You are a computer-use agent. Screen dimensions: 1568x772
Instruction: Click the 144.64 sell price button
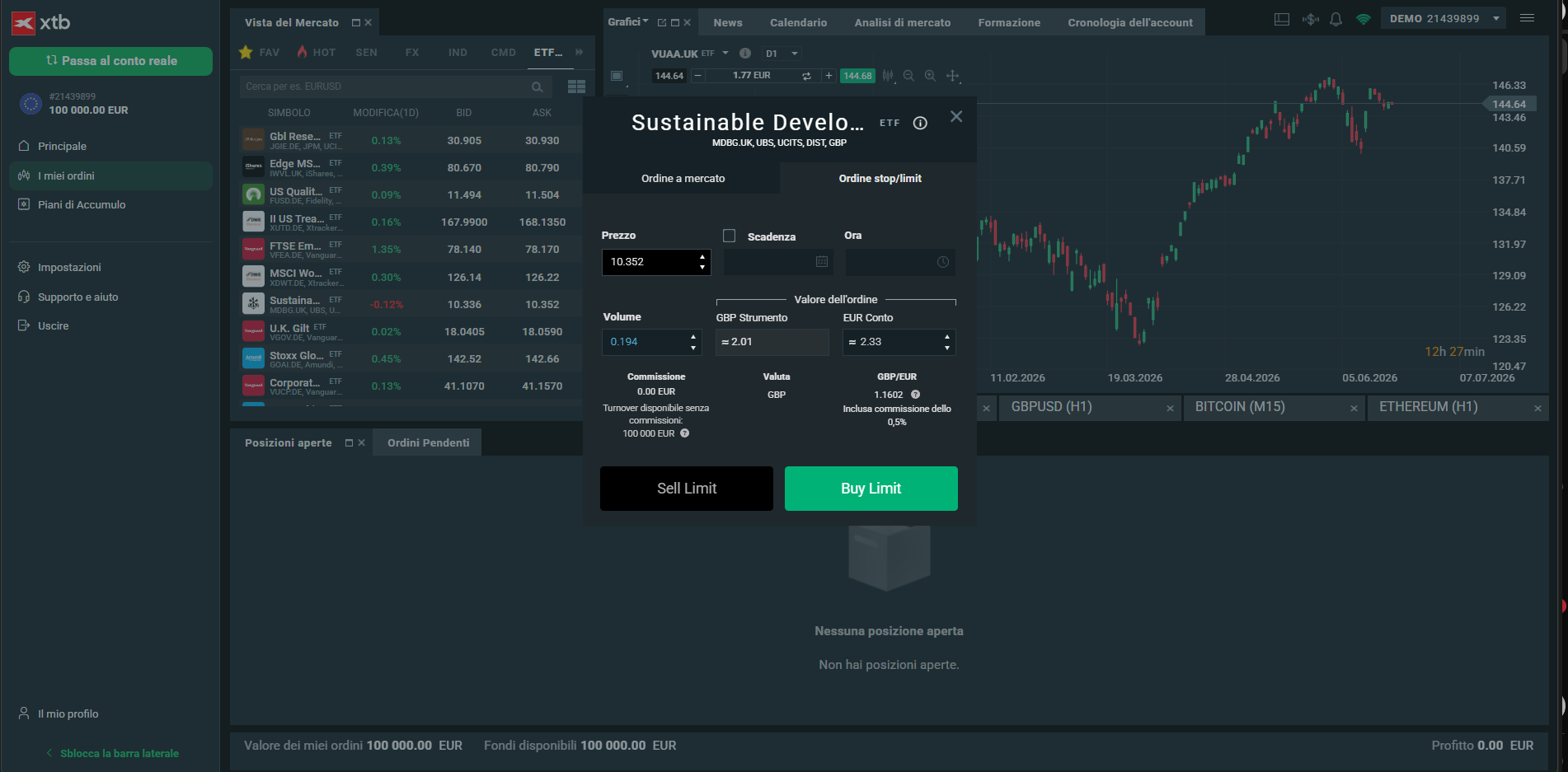point(669,76)
